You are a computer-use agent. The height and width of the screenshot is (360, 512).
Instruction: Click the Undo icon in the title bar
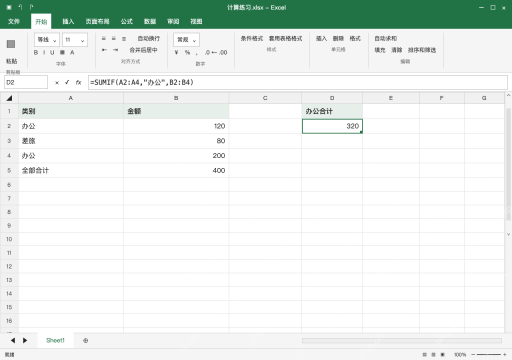pos(20,7)
